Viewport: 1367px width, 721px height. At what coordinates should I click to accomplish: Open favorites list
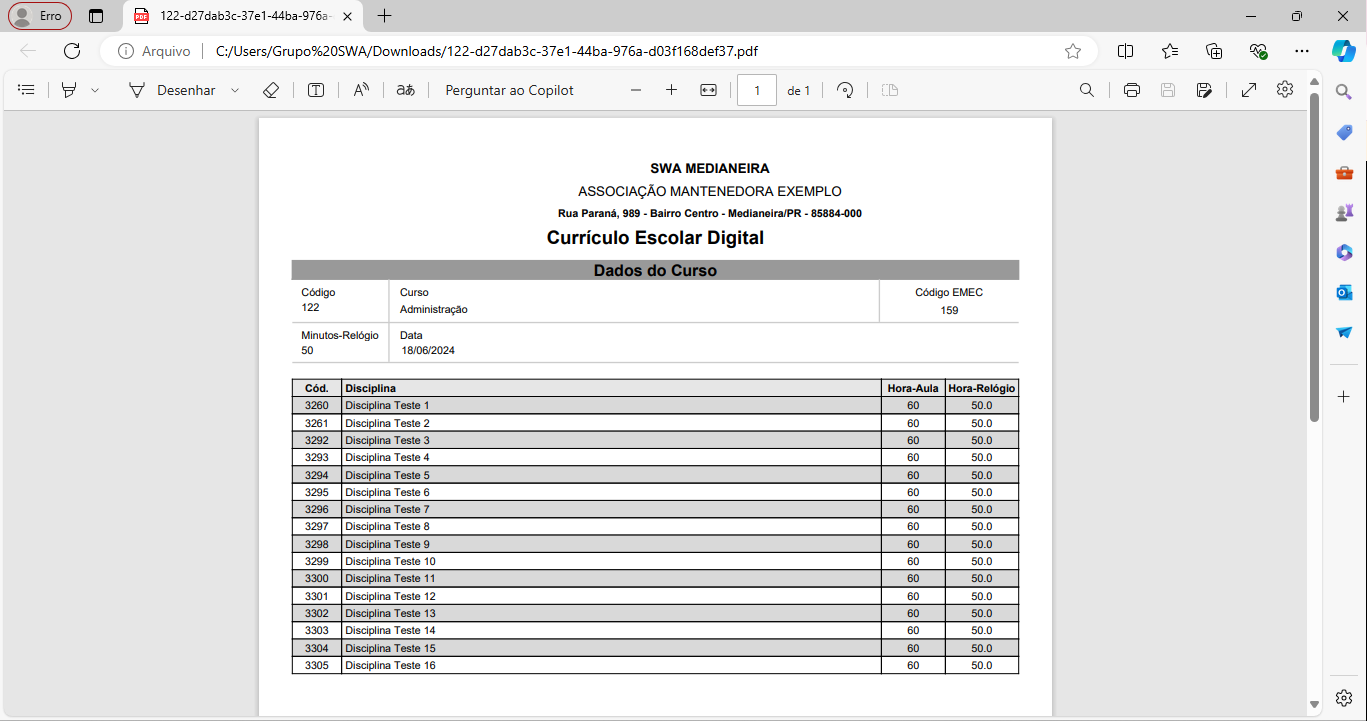(x=1170, y=51)
